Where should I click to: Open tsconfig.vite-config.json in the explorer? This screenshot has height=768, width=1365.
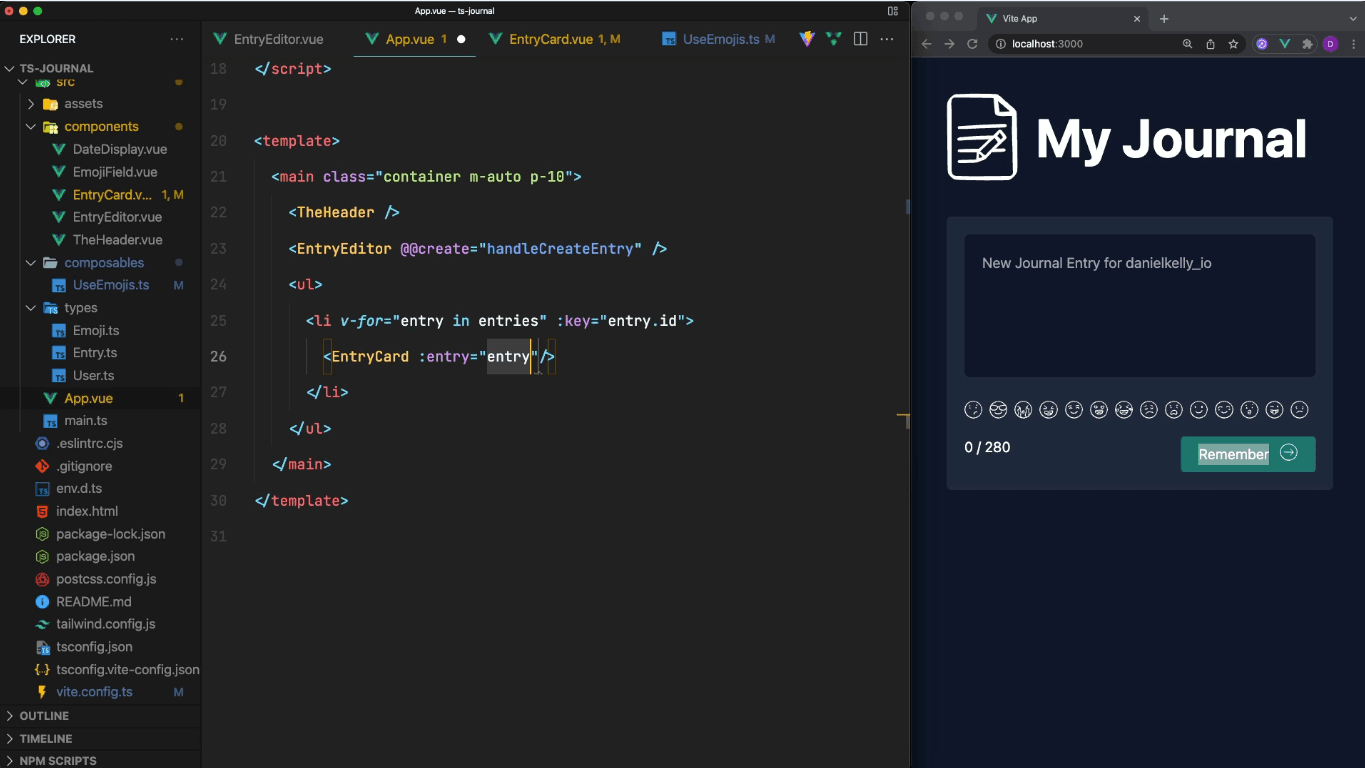point(128,670)
